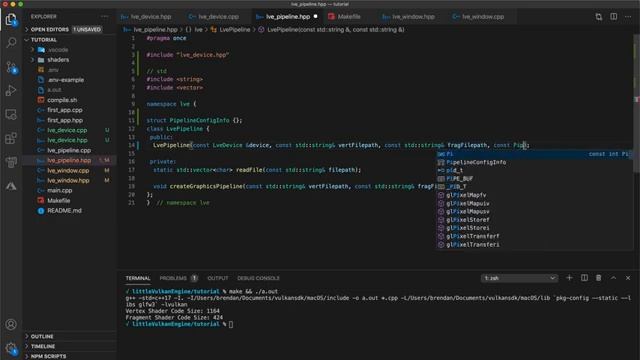The image size is (640, 360).
Task: Kill the terminal with trash icon
Action: pos(599,278)
